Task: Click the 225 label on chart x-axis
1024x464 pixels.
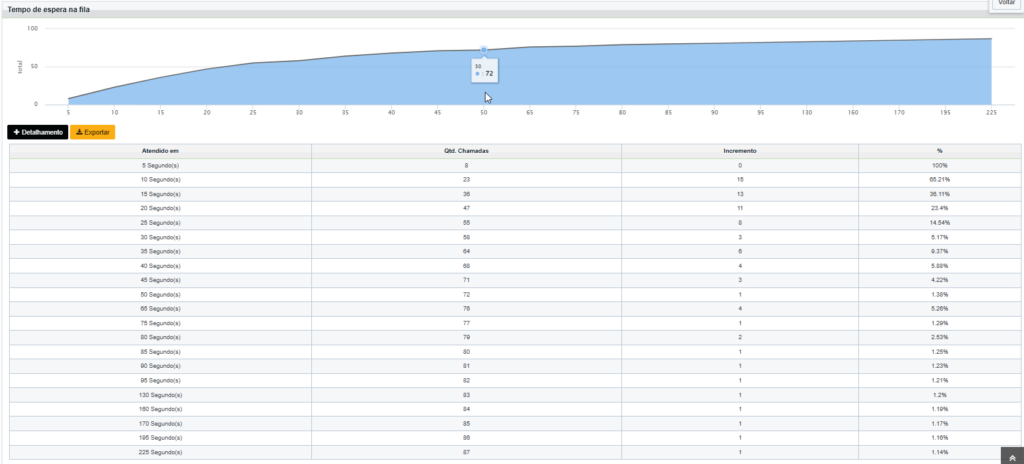Action: (991, 112)
